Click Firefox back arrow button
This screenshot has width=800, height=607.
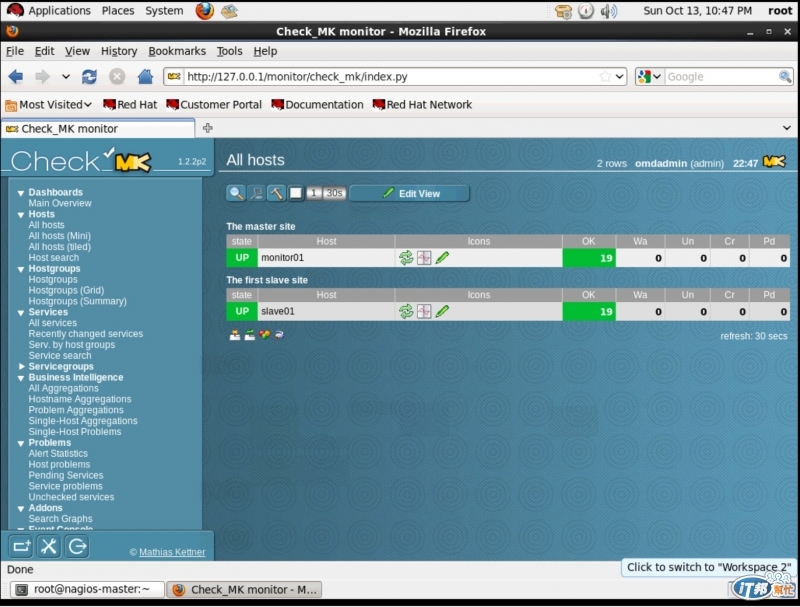point(16,77)
